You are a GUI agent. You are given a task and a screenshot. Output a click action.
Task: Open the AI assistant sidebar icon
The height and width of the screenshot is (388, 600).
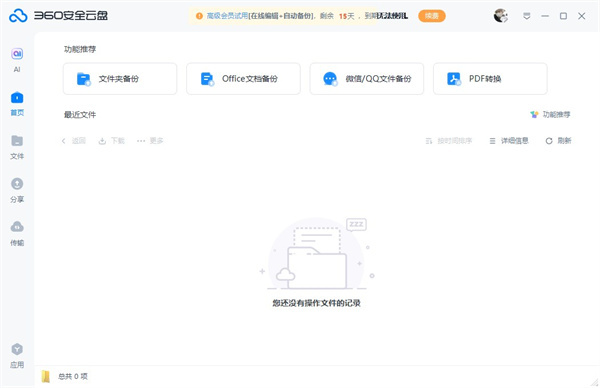17,60
